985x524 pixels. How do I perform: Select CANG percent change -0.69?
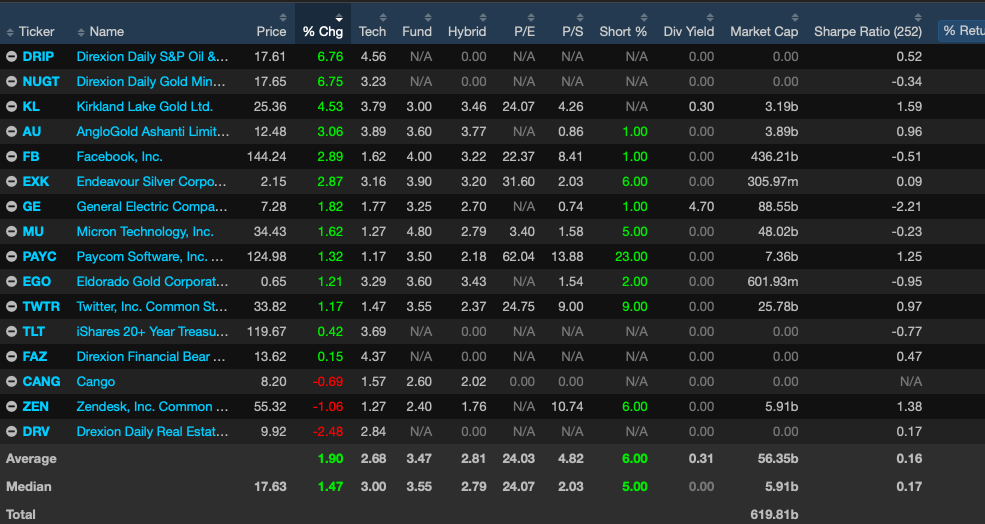pos(328,381)
